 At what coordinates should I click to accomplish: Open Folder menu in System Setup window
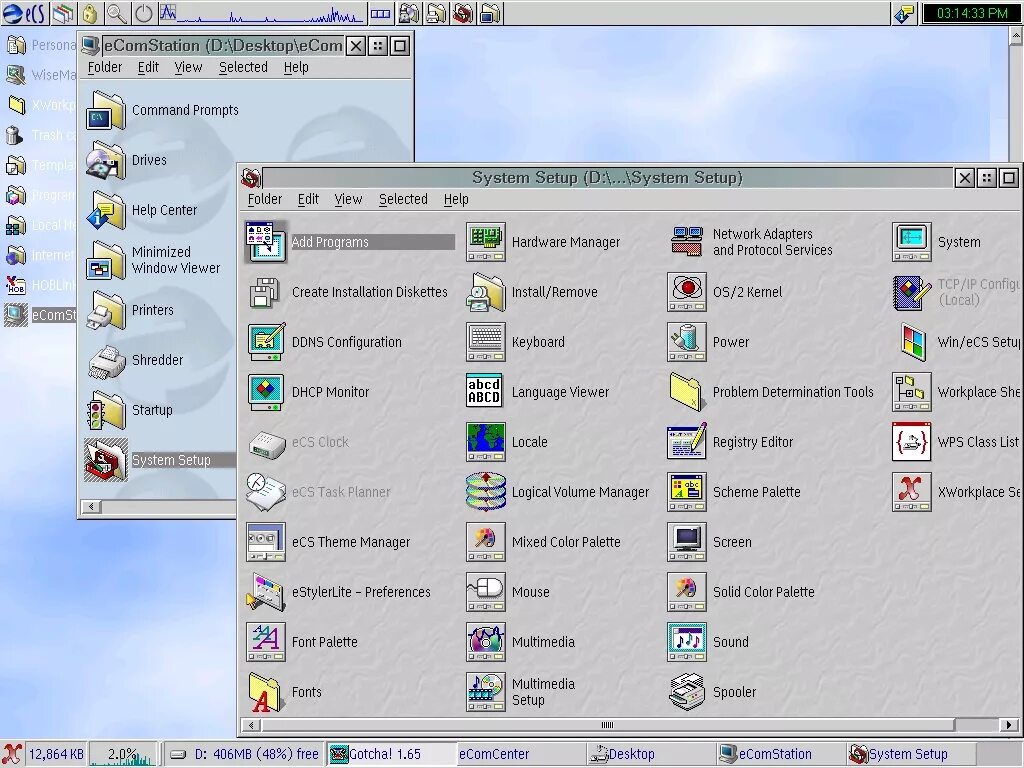(x=264, y=199)
